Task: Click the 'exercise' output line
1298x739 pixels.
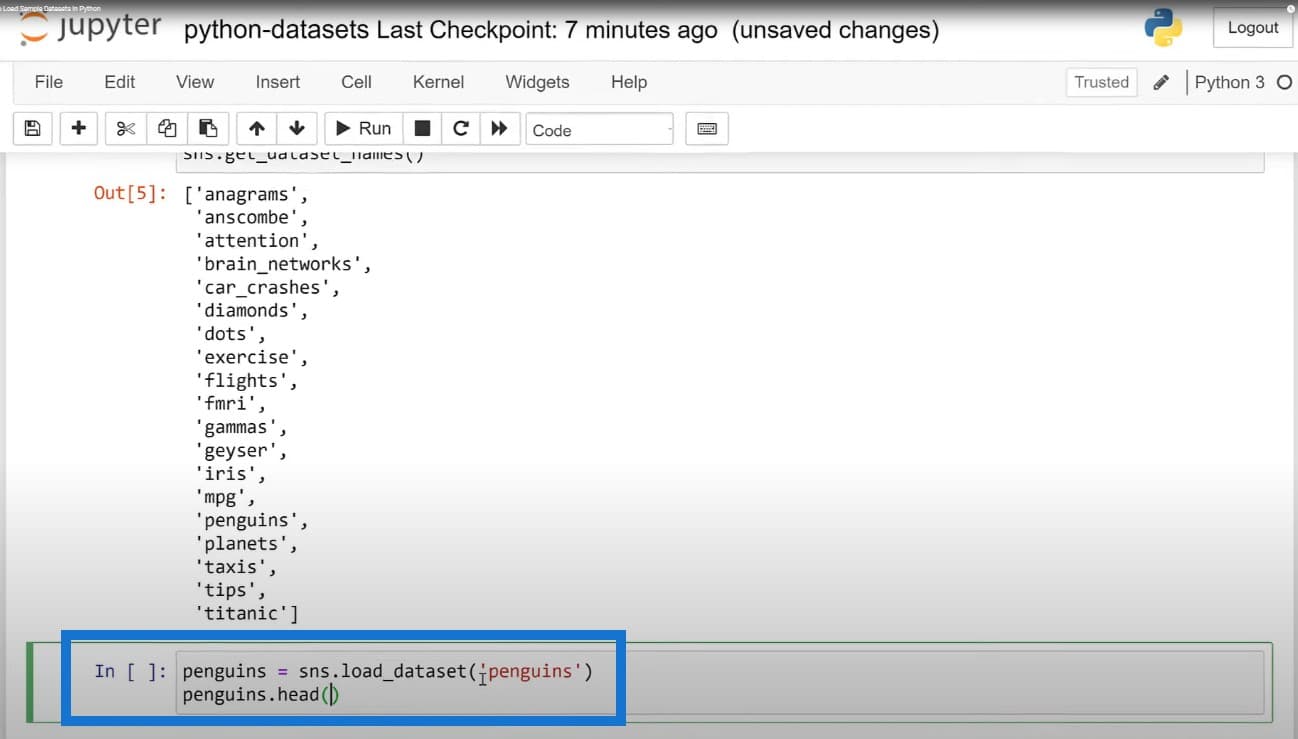Action: (251, 357)
